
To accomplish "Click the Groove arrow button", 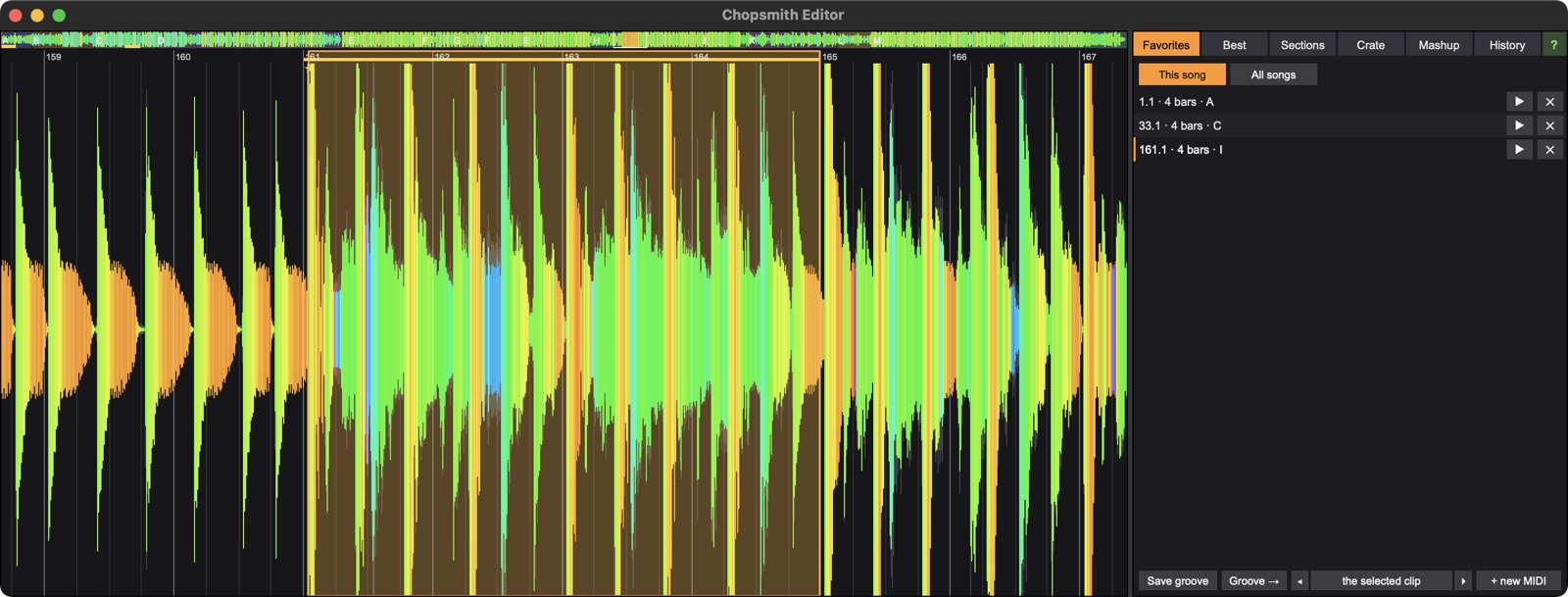I will pyautogui.click(x=1253, y=581).
